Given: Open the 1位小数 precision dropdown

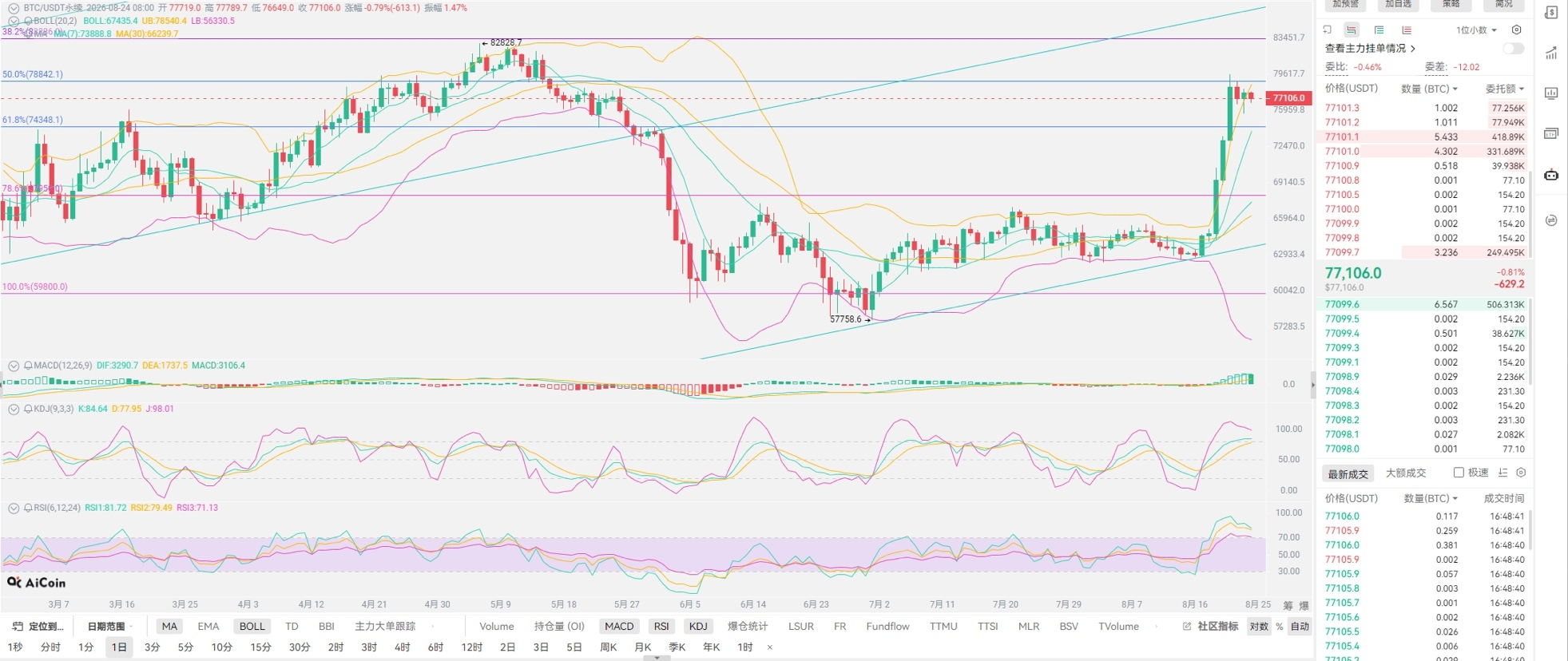Looking at the screenshot, I should 1476,30.
